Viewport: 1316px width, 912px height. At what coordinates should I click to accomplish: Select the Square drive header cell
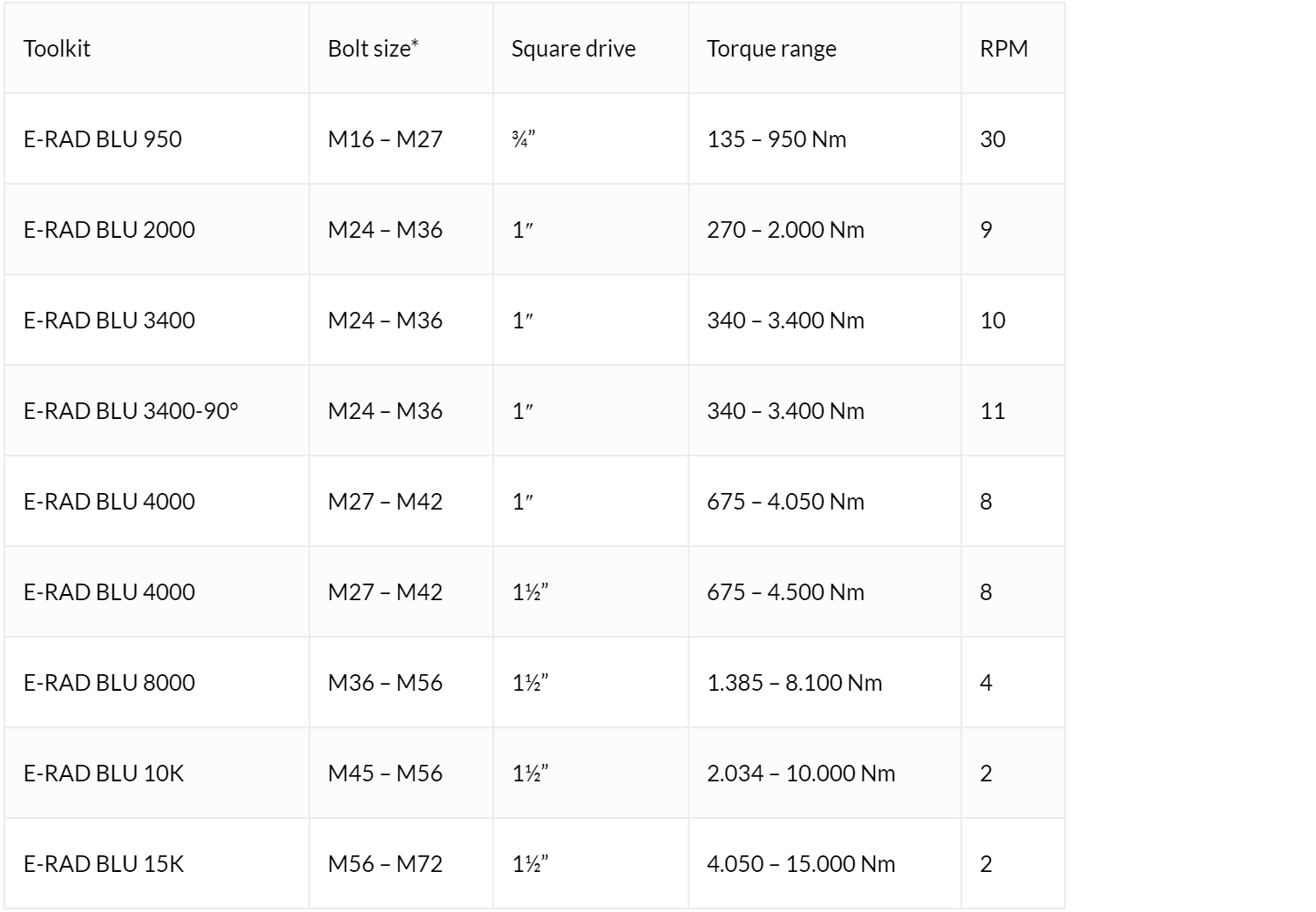573,49
